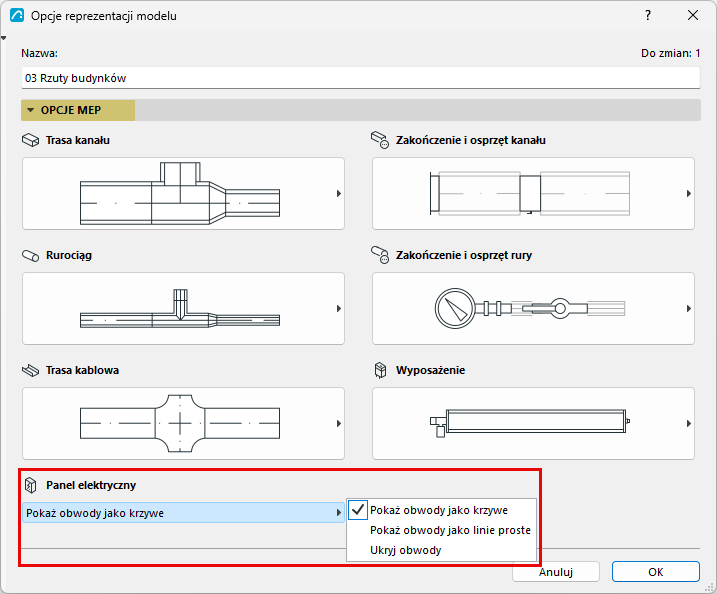The height and width of the screenshot is (594, 717).
Task: Click the Wyposażenie equipment preview thumbnail
Action: [533, 423]
